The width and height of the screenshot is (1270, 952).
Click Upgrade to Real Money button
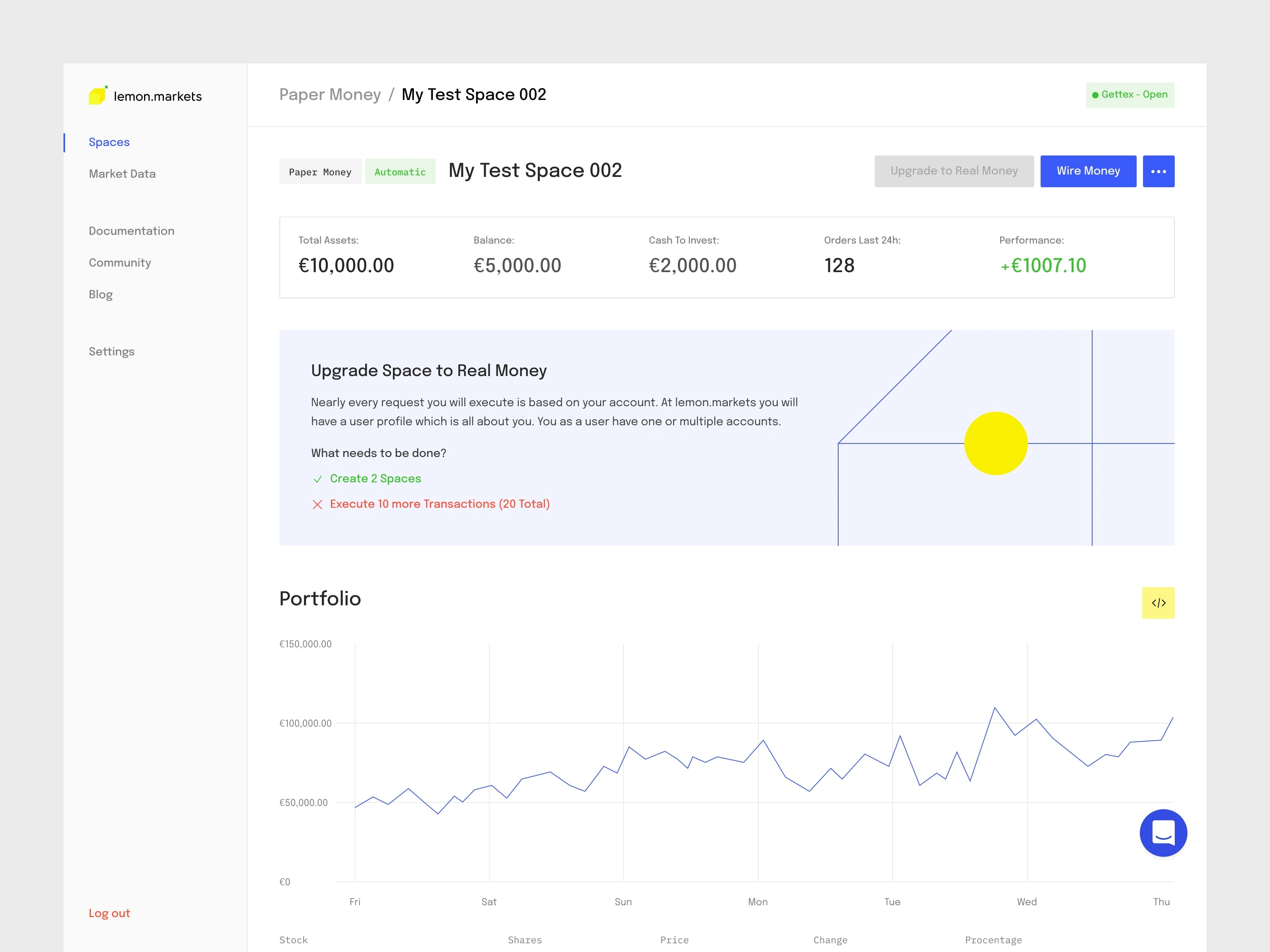point(954,171)
